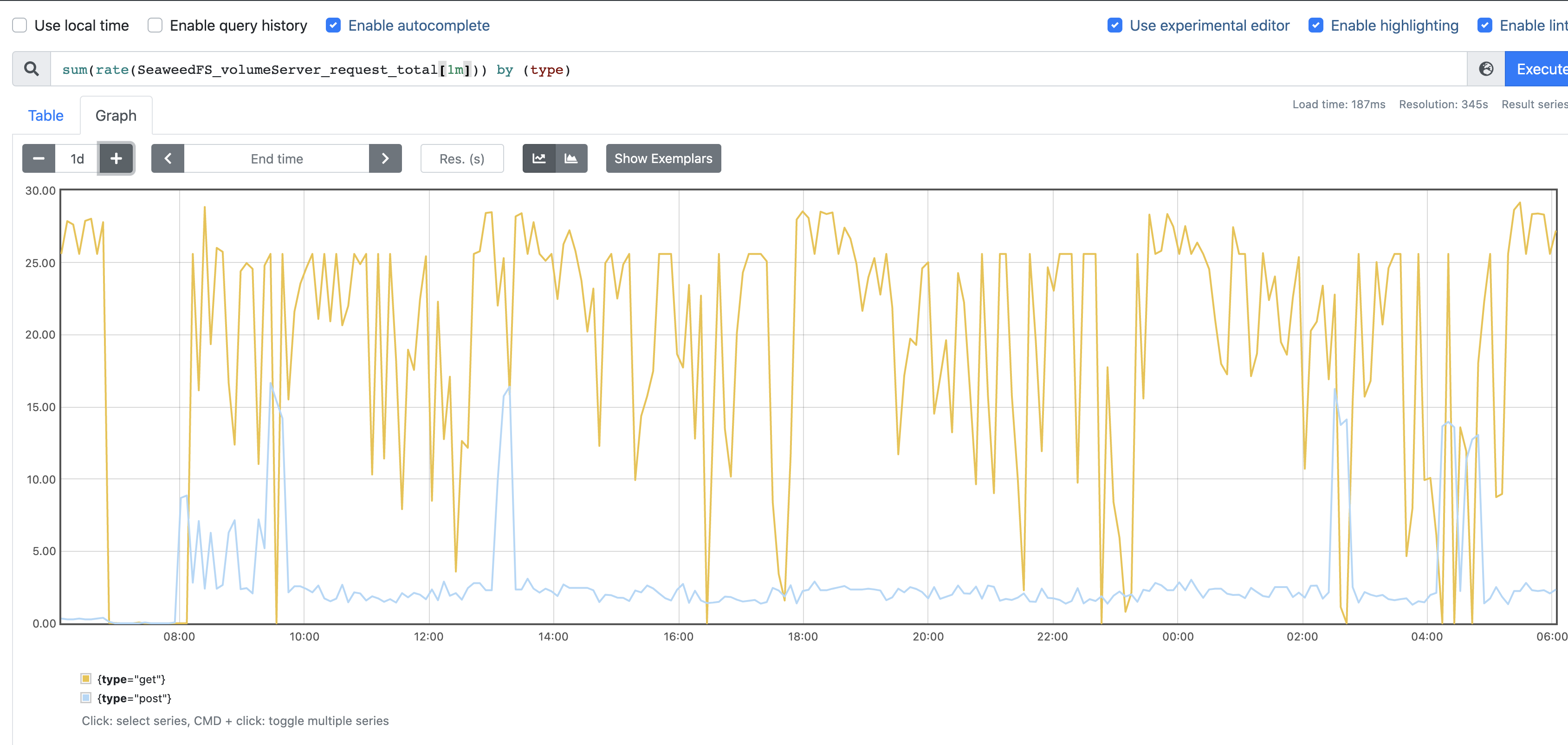This screenshot has height=745, width=1568.
Task: Click the 5.00 y-axis label
Action: click(44, 551)
